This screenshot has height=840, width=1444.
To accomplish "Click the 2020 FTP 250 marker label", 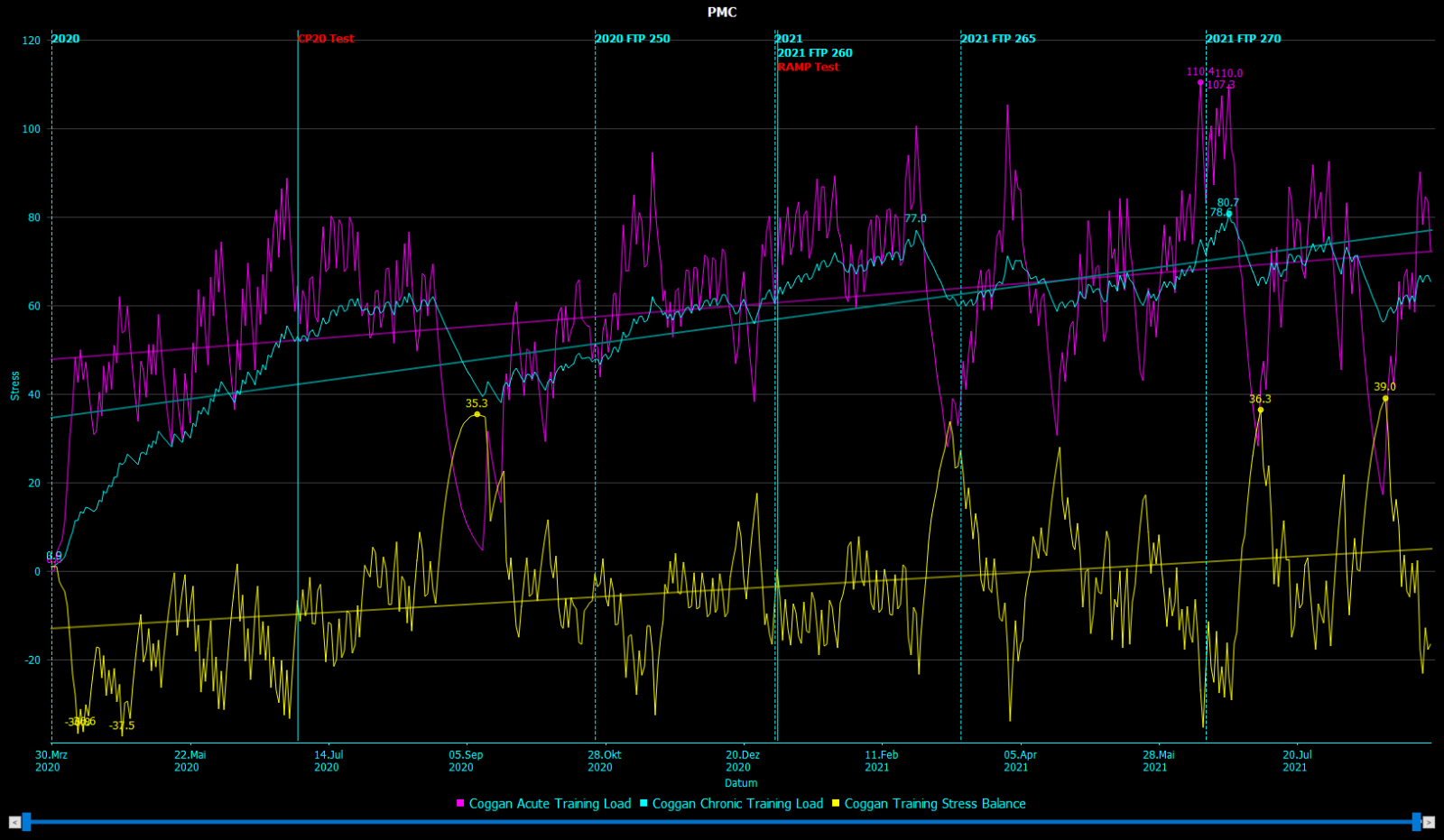I will click(x=633, y=39).
